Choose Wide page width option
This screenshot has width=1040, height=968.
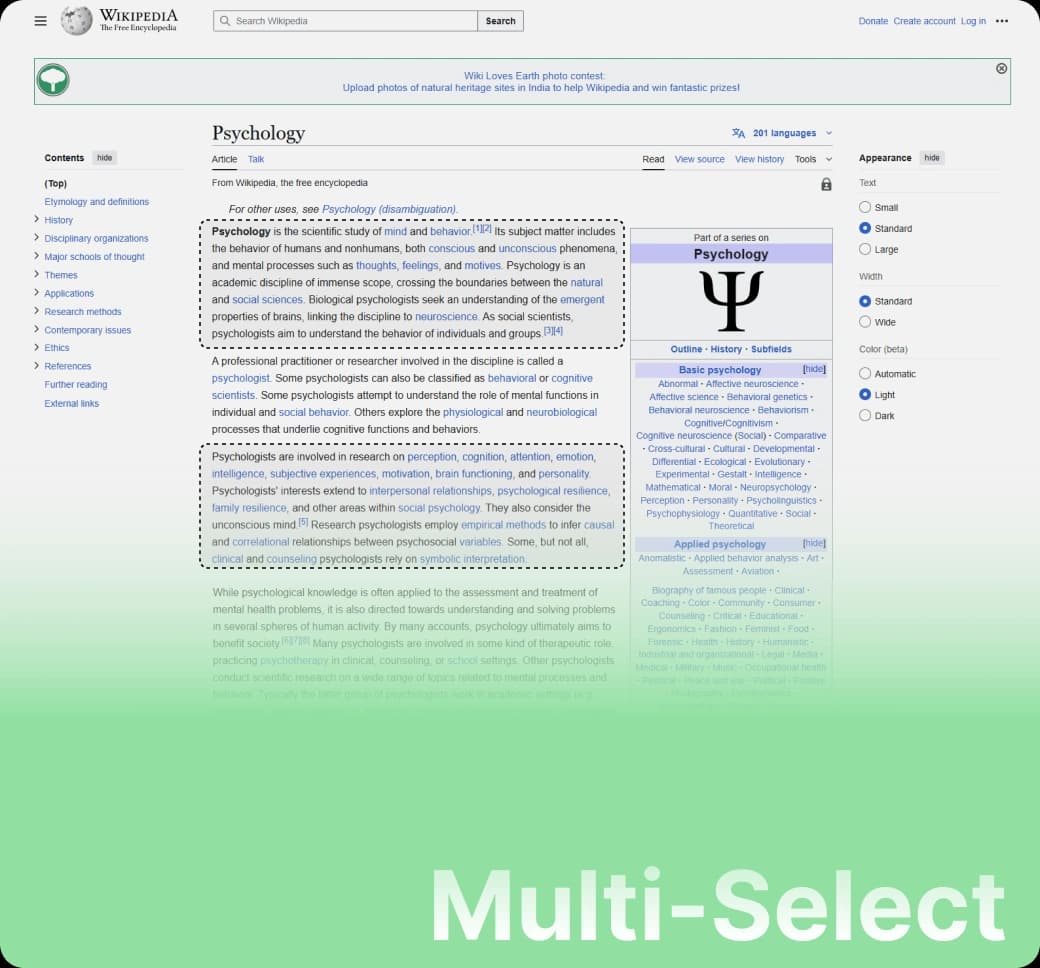click(x=865, y=322)
